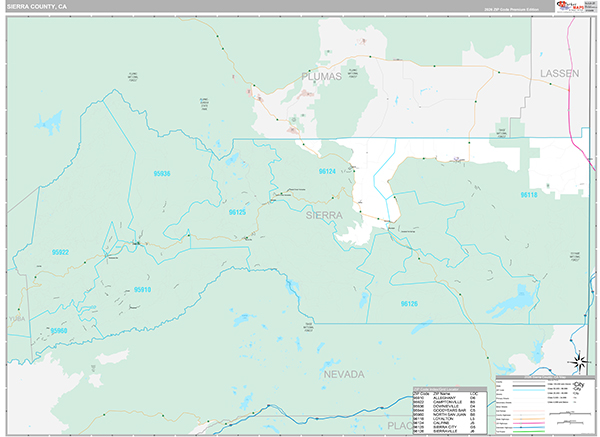Click the blue lake in northwest corner
This screenshot has height=437, width=600.
coord(49,122)
